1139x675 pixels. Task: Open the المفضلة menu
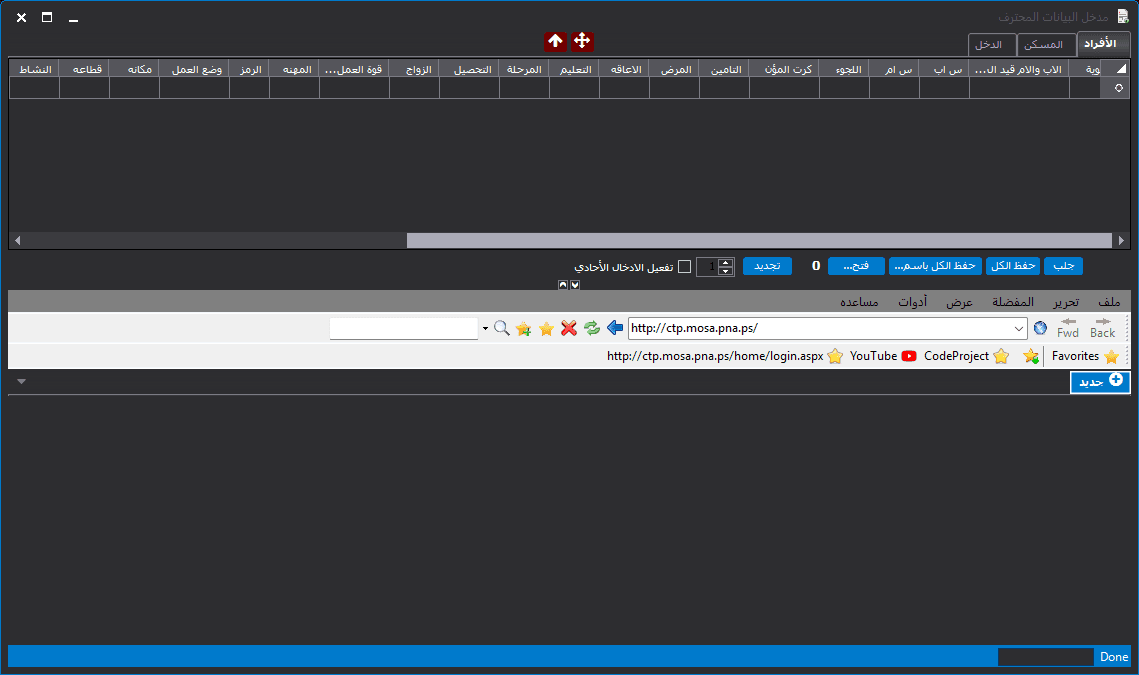[x=1013, y=302]
